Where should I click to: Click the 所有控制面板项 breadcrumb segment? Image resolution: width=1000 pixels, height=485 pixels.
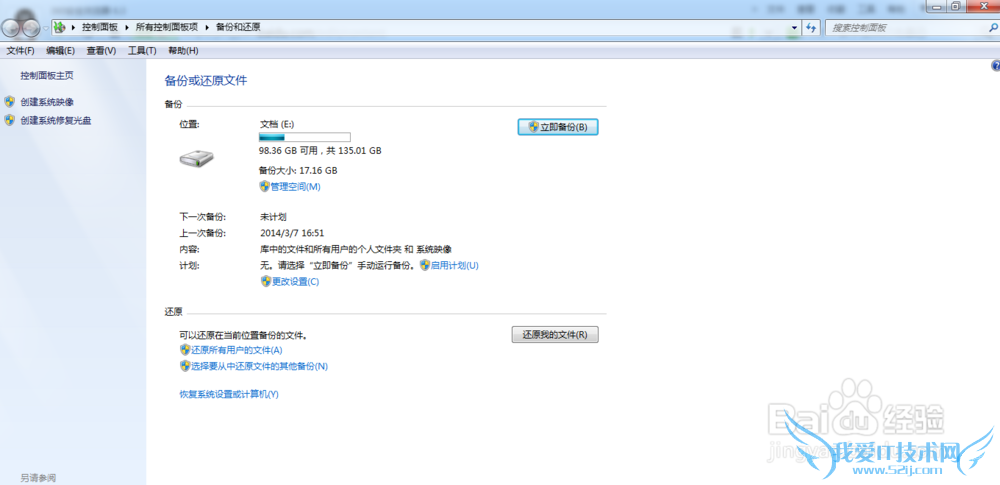(167, 27)
